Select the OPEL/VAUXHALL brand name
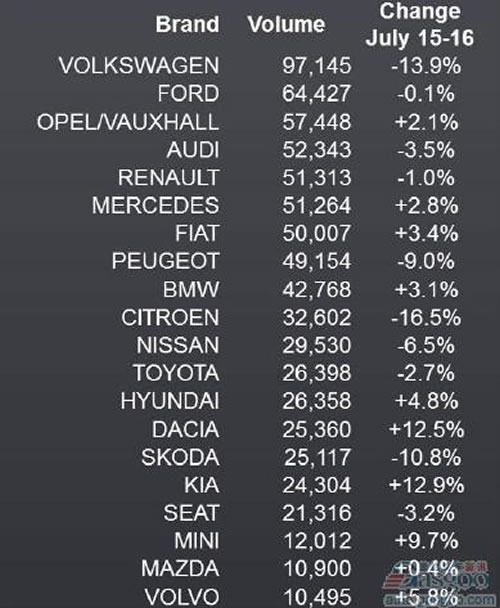Viewport: 500px width, 608px height. tap(128, 122)
